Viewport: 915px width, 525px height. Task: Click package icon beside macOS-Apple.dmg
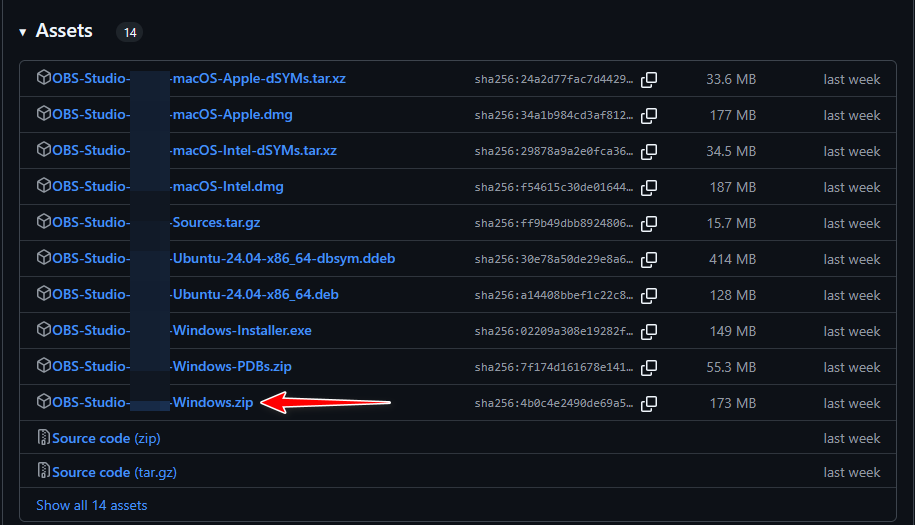click(x=44, y=114)
